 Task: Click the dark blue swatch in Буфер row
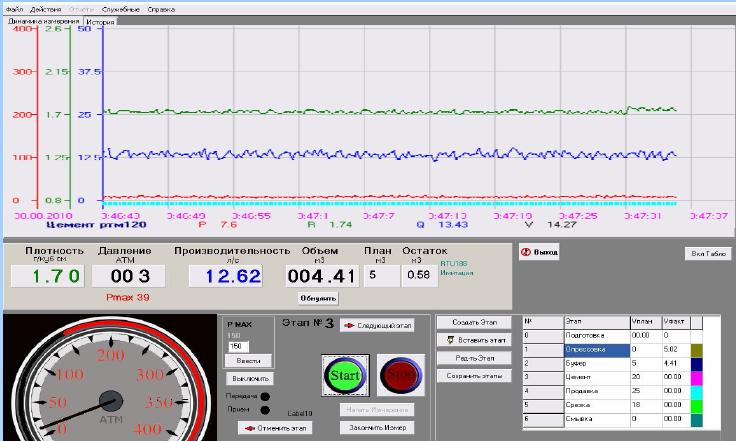click(x=697, y=364)
